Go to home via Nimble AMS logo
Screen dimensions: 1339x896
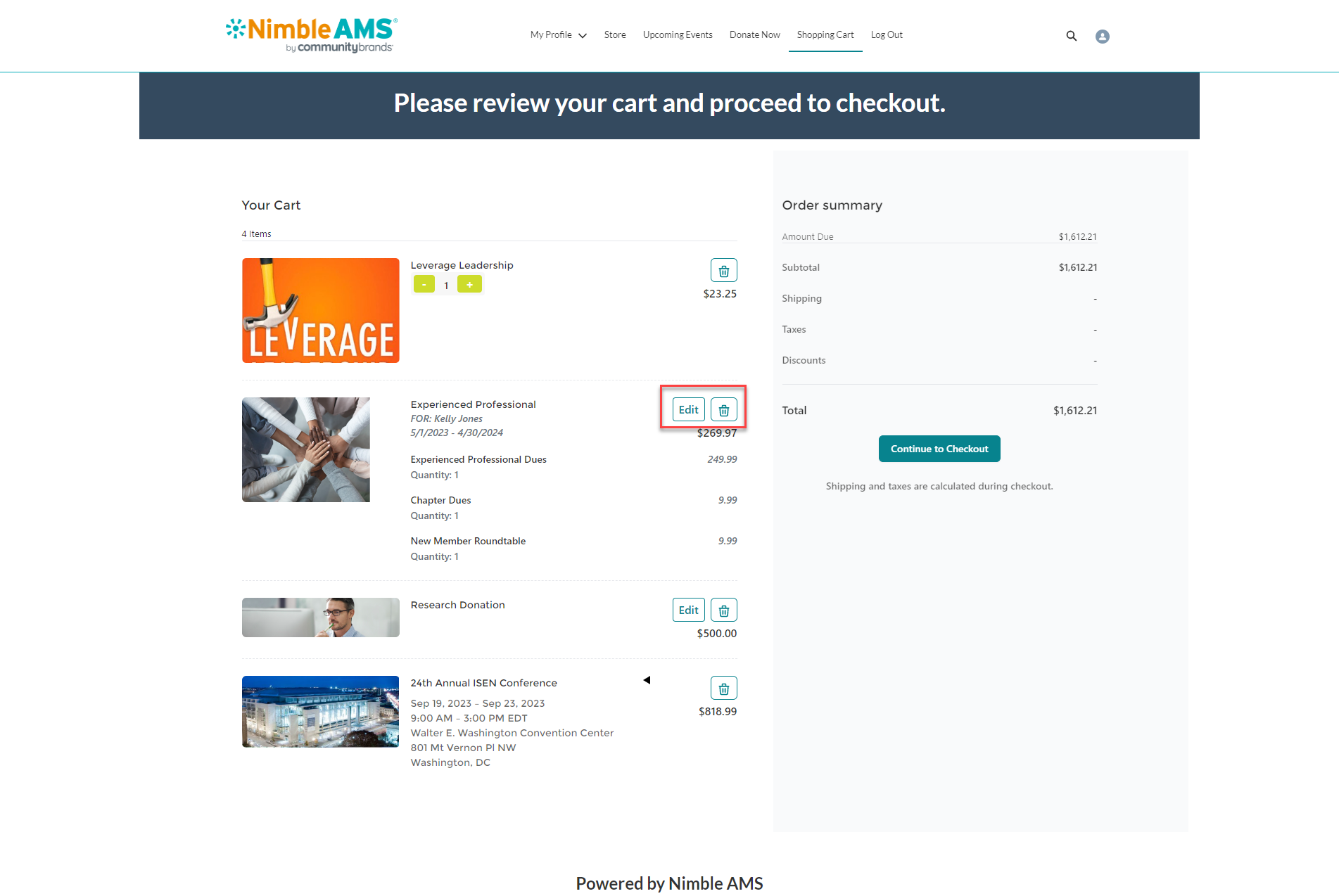312,34
